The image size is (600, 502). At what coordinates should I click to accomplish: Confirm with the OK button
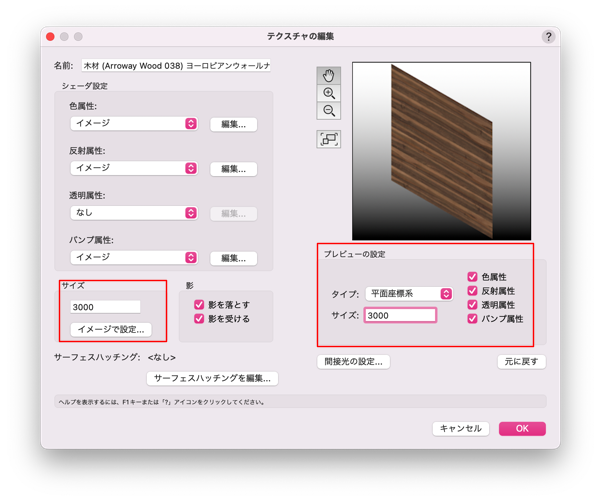[522, 429]
